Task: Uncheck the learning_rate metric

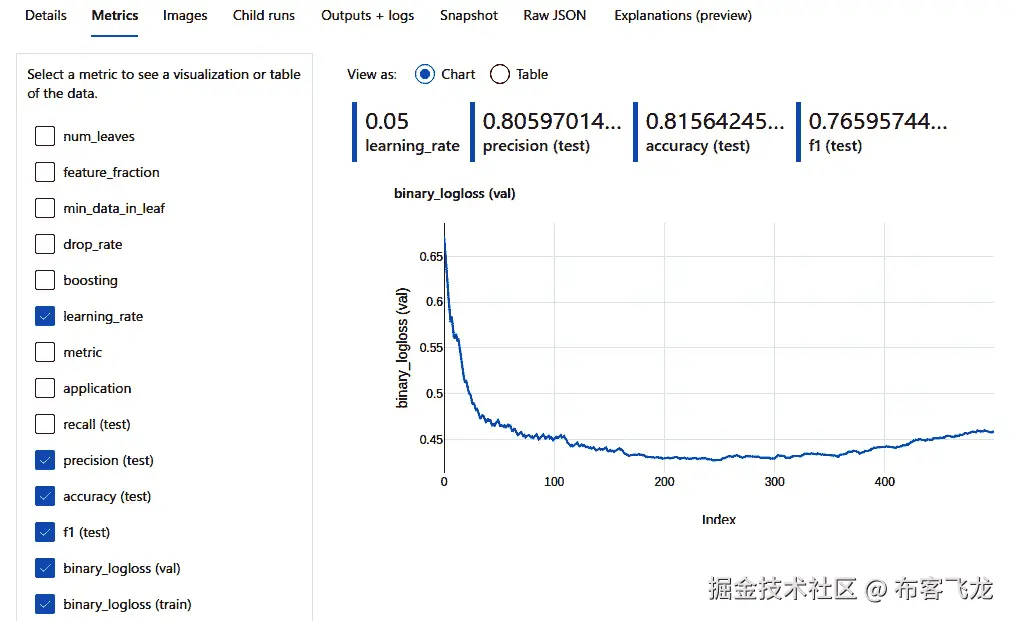Action: [x=44, y=316]
